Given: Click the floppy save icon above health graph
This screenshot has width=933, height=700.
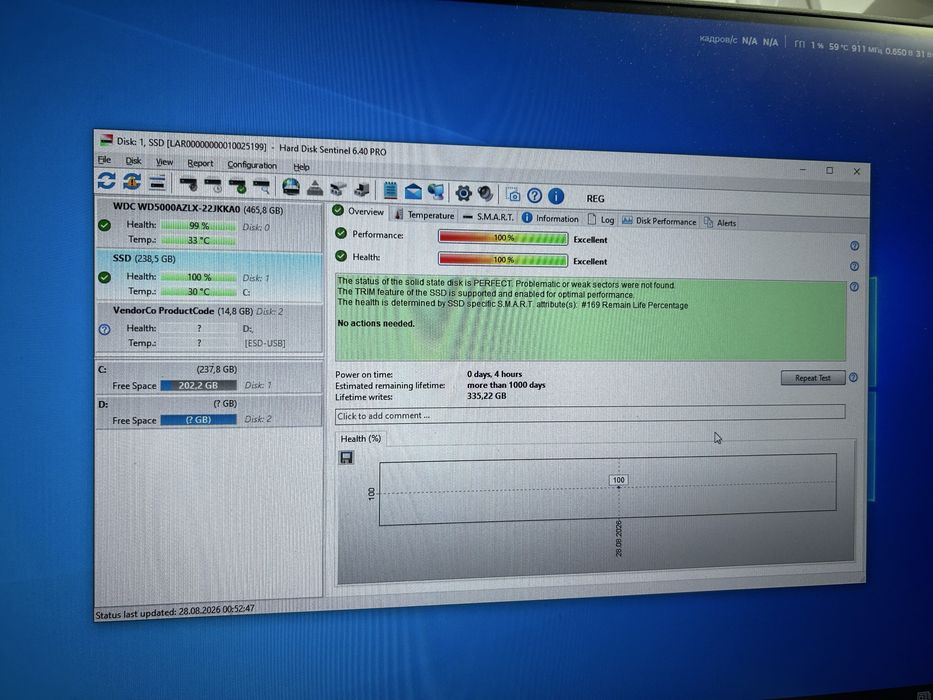Looking at the screenshot, I should pyautogui.click(x=346, y=457).
